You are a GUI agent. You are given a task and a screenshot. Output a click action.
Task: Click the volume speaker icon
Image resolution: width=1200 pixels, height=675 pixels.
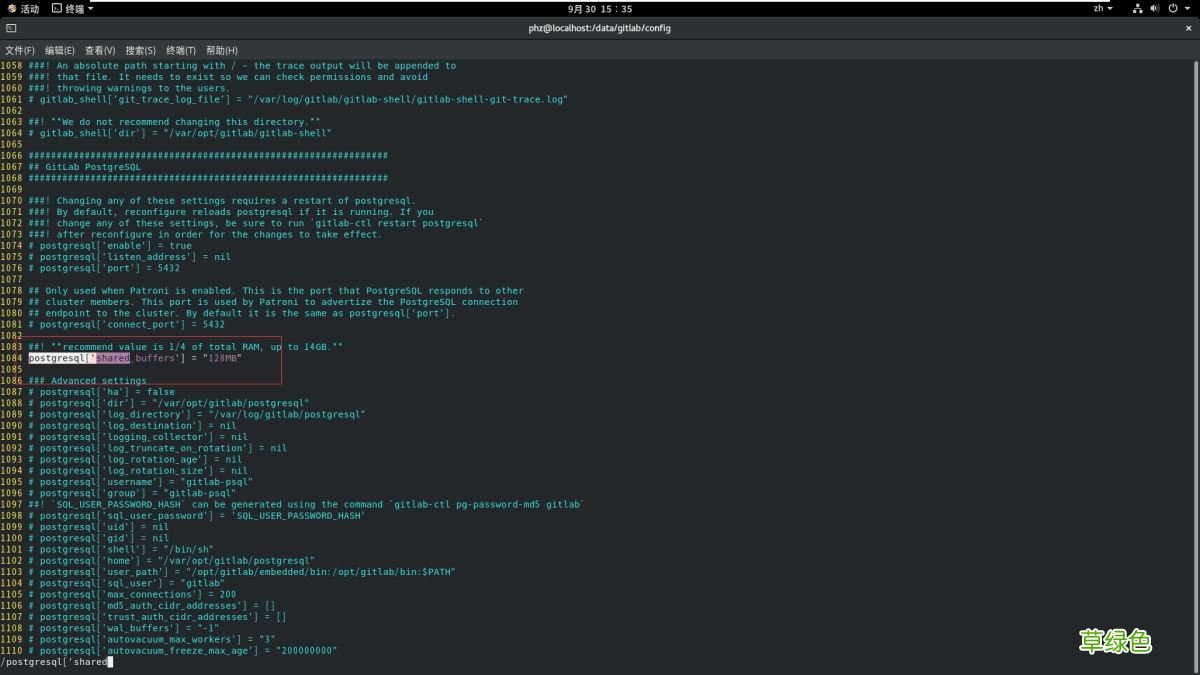1155,8
